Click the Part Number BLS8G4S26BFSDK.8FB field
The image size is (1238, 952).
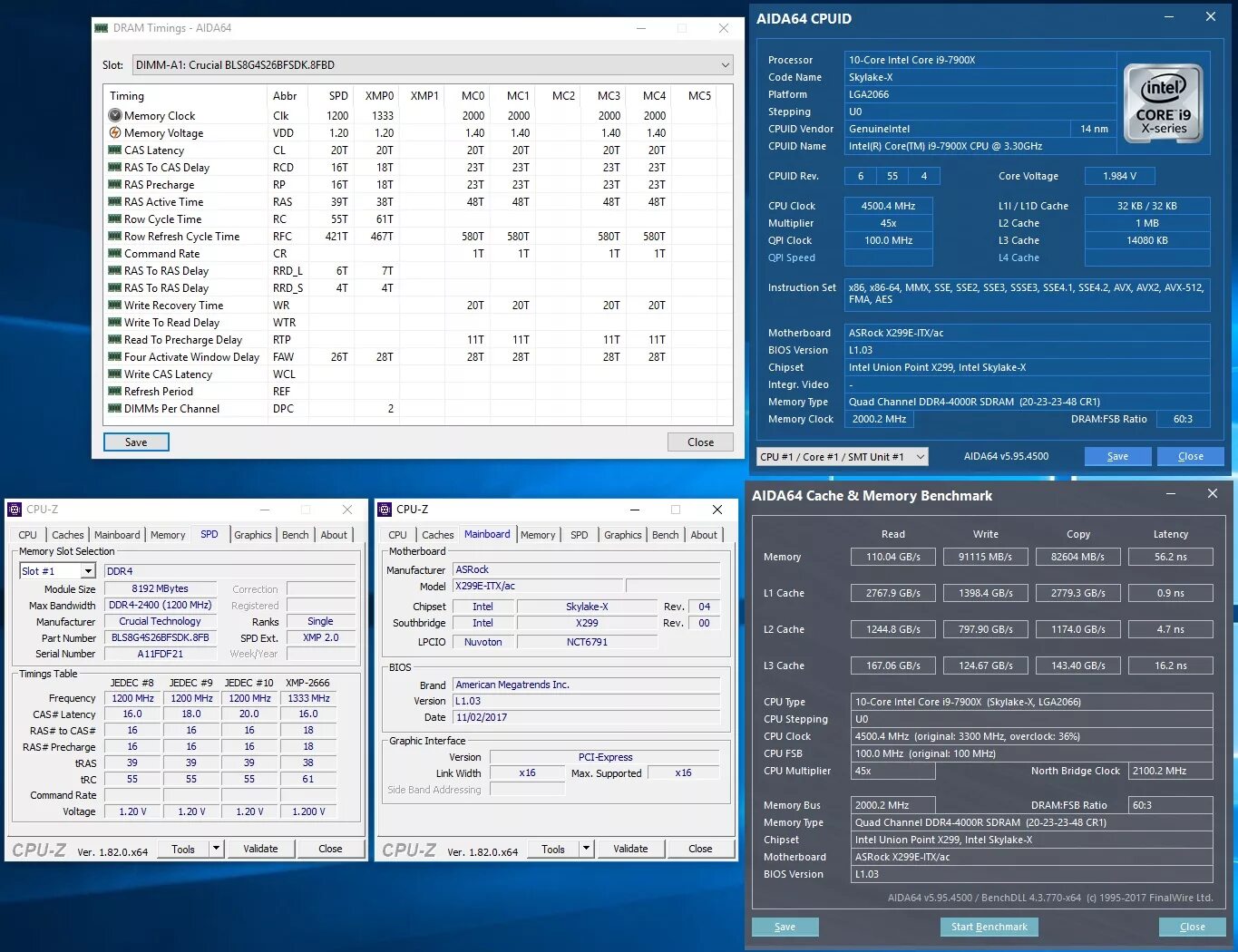(161, 638)
